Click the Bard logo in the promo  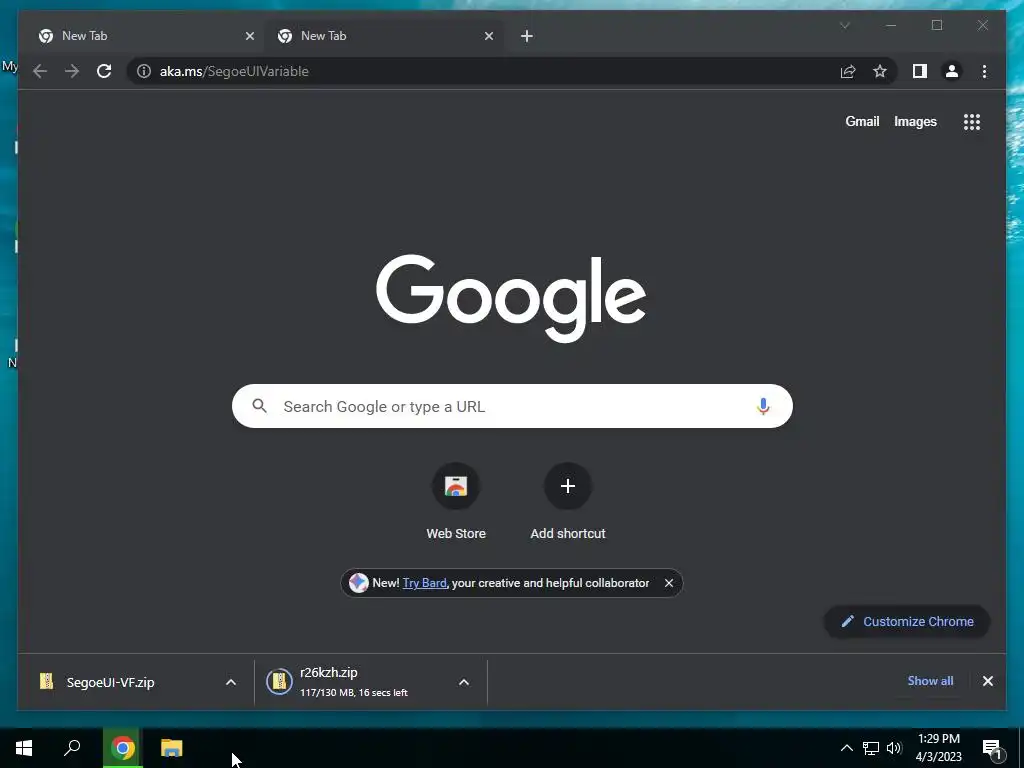(359, 583)
